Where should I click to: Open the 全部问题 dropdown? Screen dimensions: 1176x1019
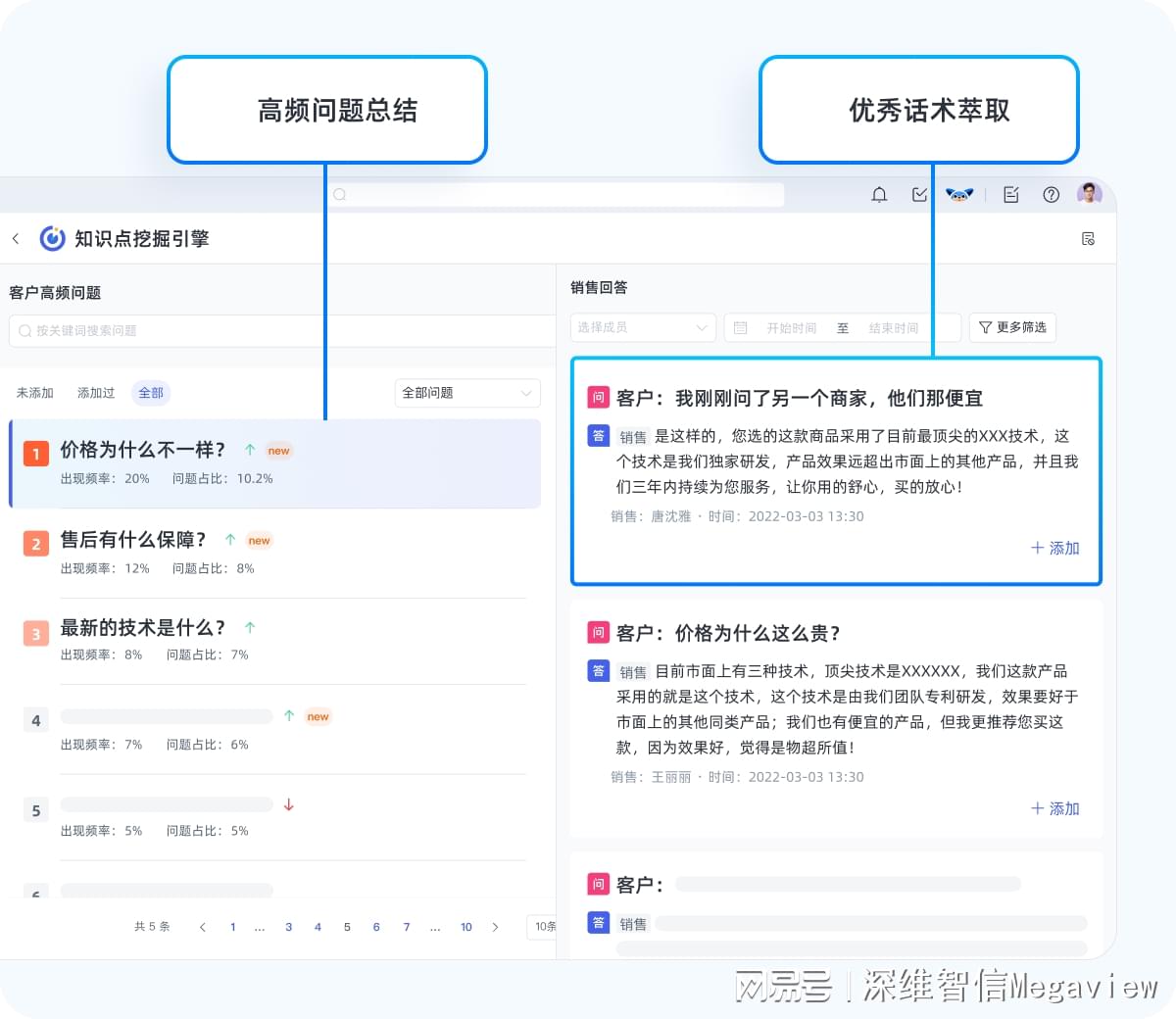click(x=467, y=392)
